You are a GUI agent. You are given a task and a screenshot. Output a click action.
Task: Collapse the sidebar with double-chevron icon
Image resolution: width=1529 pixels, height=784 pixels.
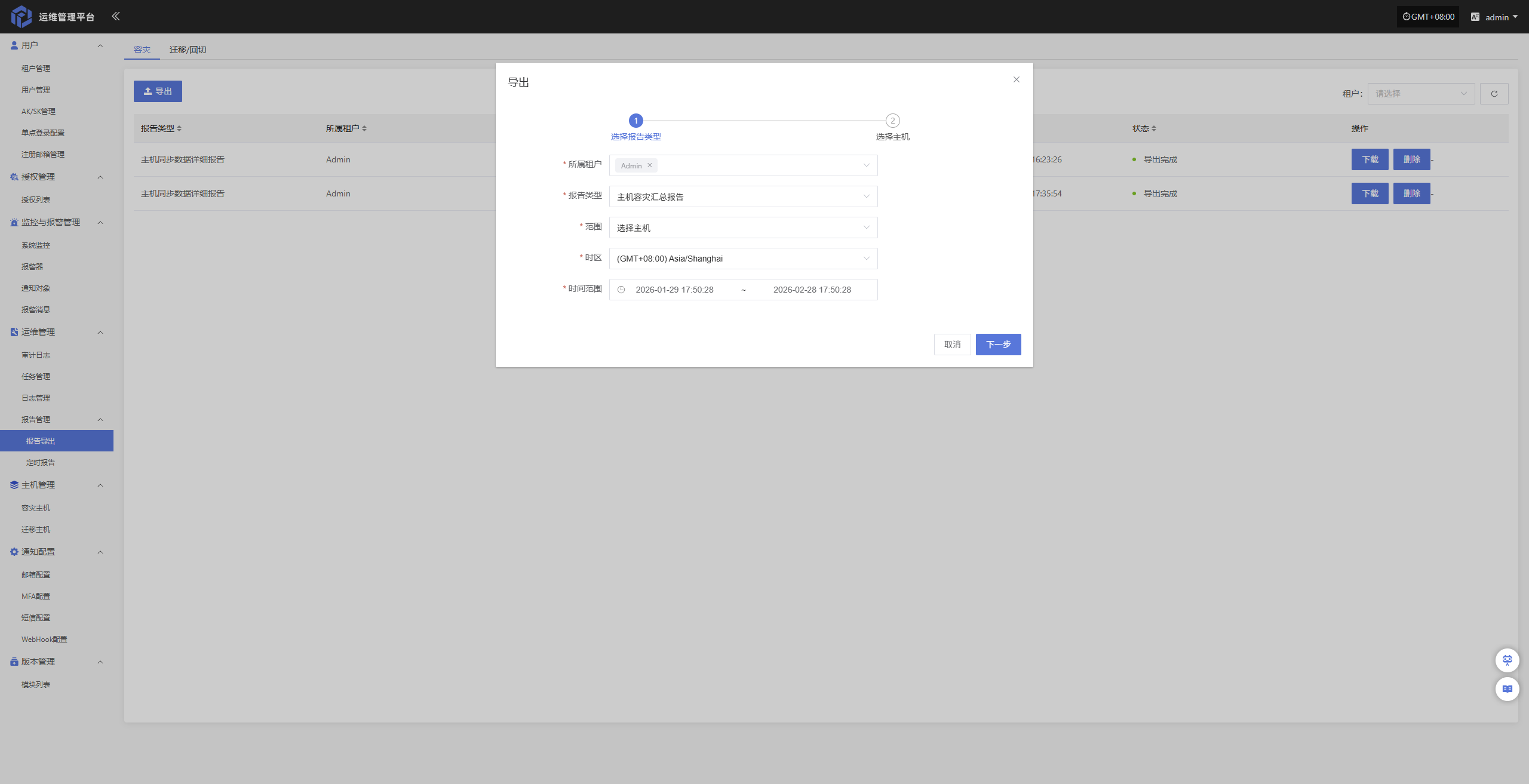coord(116,16)
